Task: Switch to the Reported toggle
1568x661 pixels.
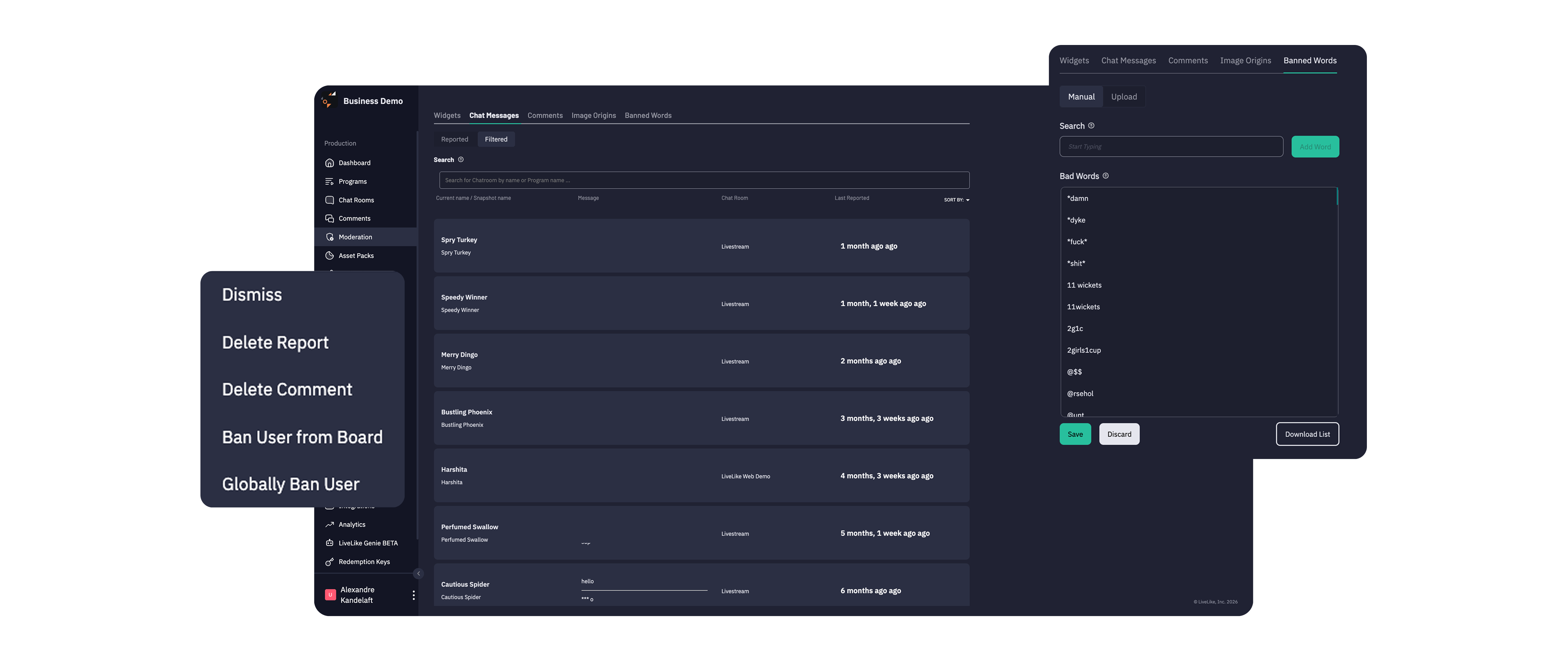Action: tap(454, 139)
